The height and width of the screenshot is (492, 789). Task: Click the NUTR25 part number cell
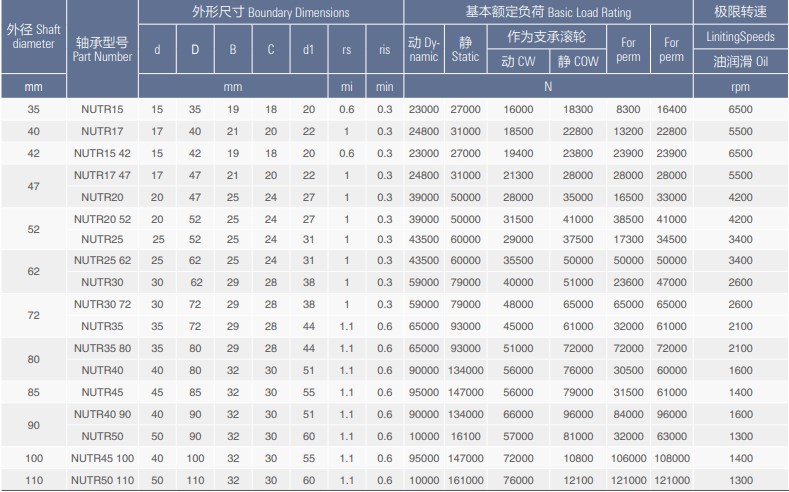[x=102, y=239]
